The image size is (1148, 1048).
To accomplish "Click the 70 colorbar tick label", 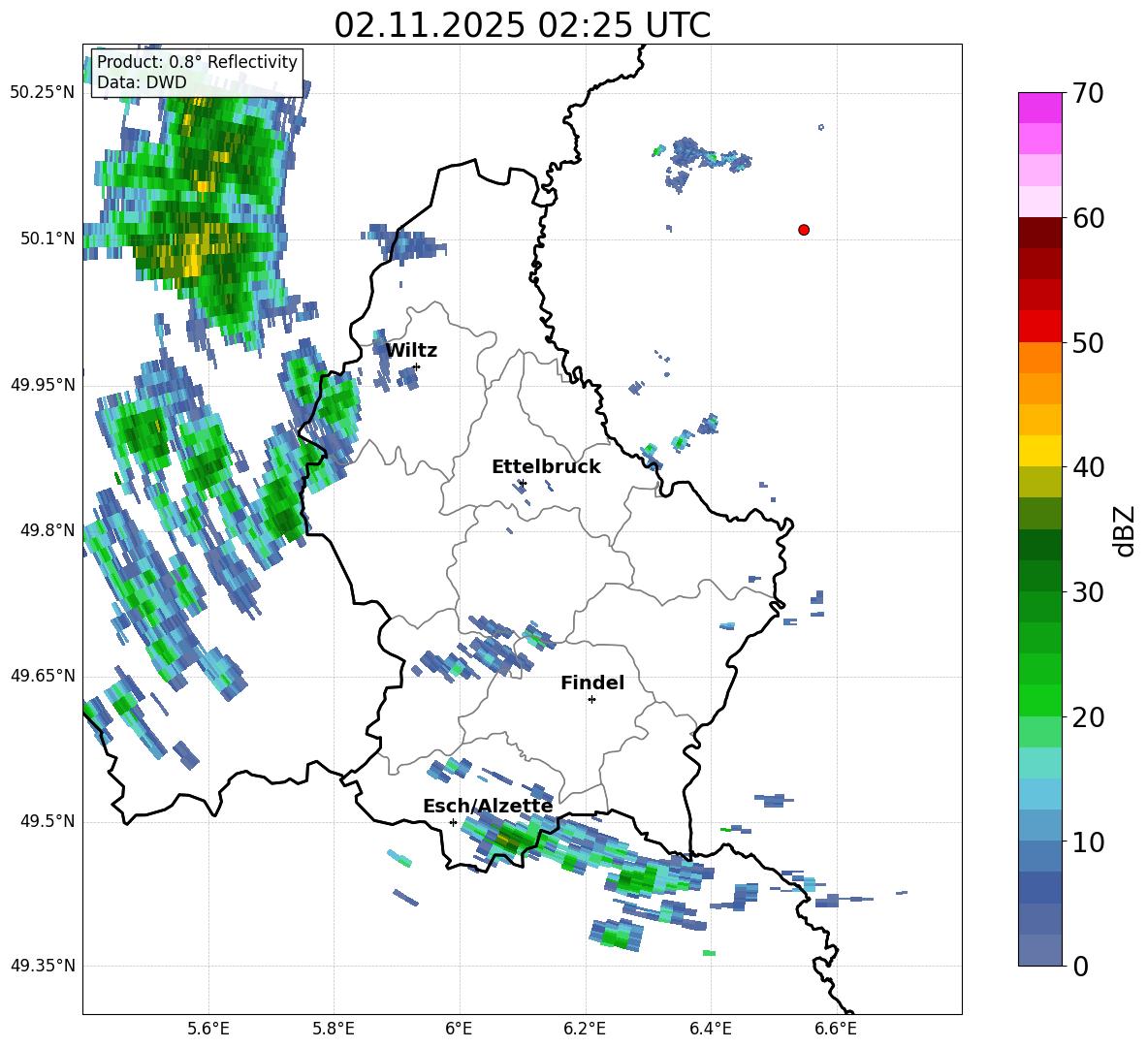I will [x=1088, y=94].
